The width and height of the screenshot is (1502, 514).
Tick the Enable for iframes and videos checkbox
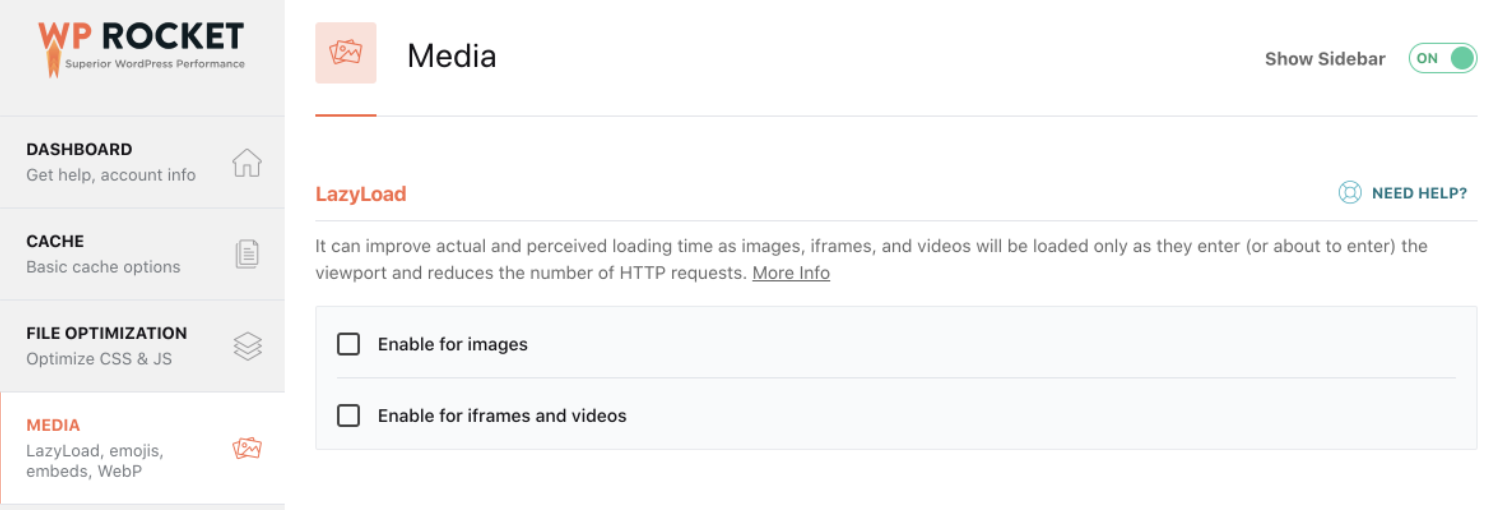coord(348,416)
